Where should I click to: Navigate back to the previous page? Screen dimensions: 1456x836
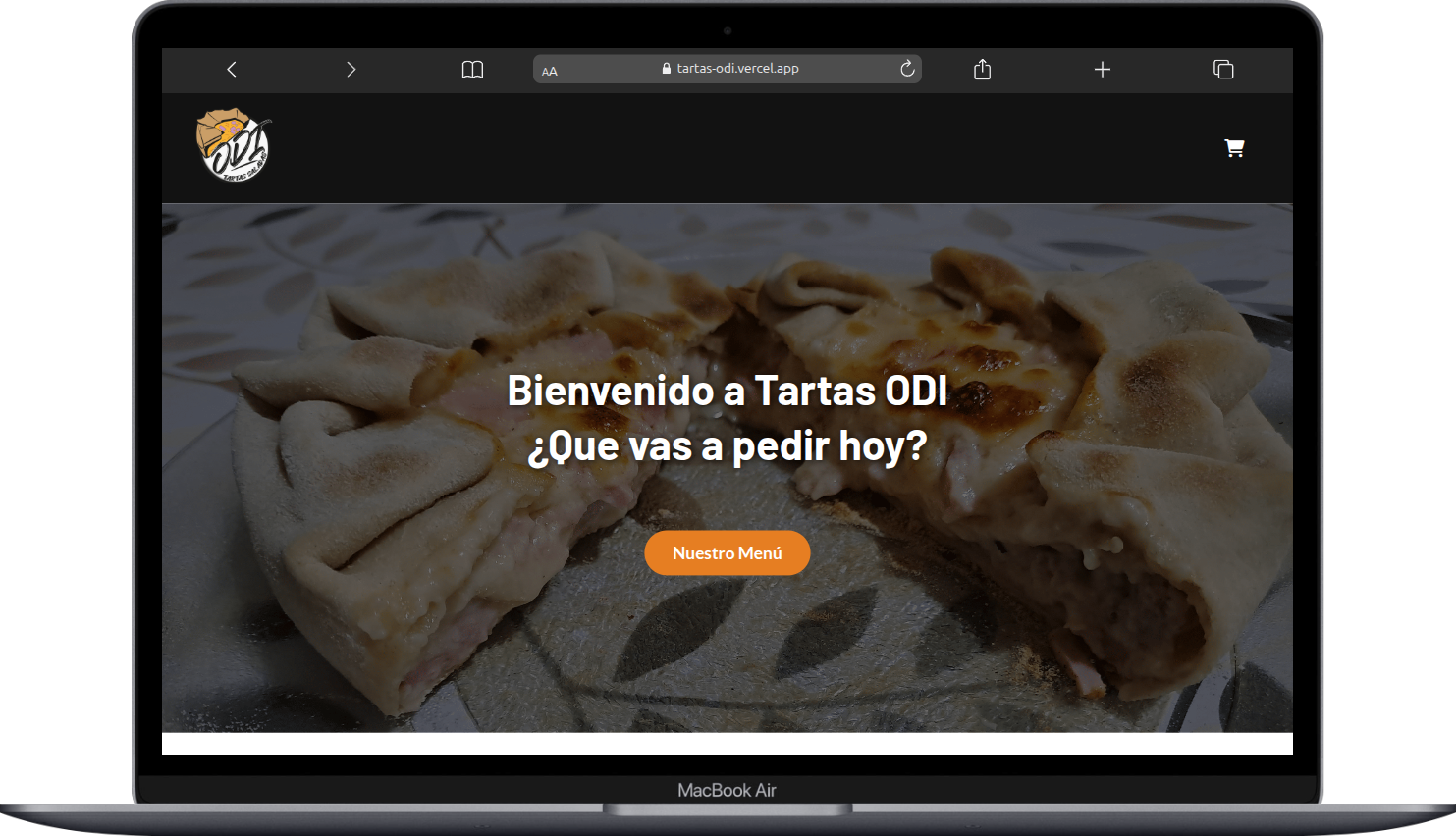(x=232, y=69)
